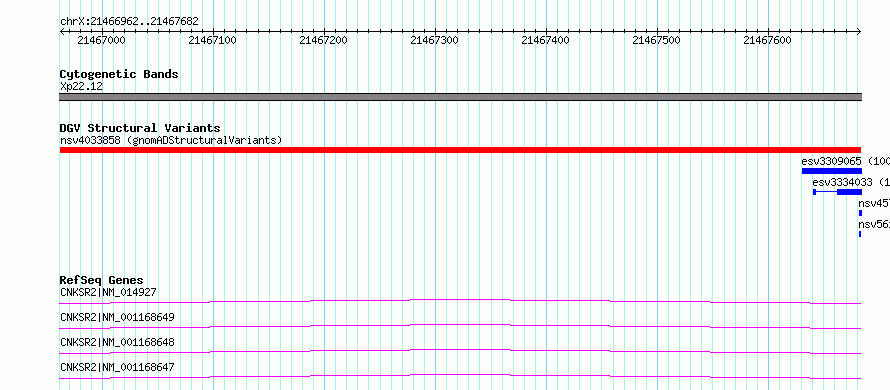Select the pink intron line under NM_001168648

(460, 351)
